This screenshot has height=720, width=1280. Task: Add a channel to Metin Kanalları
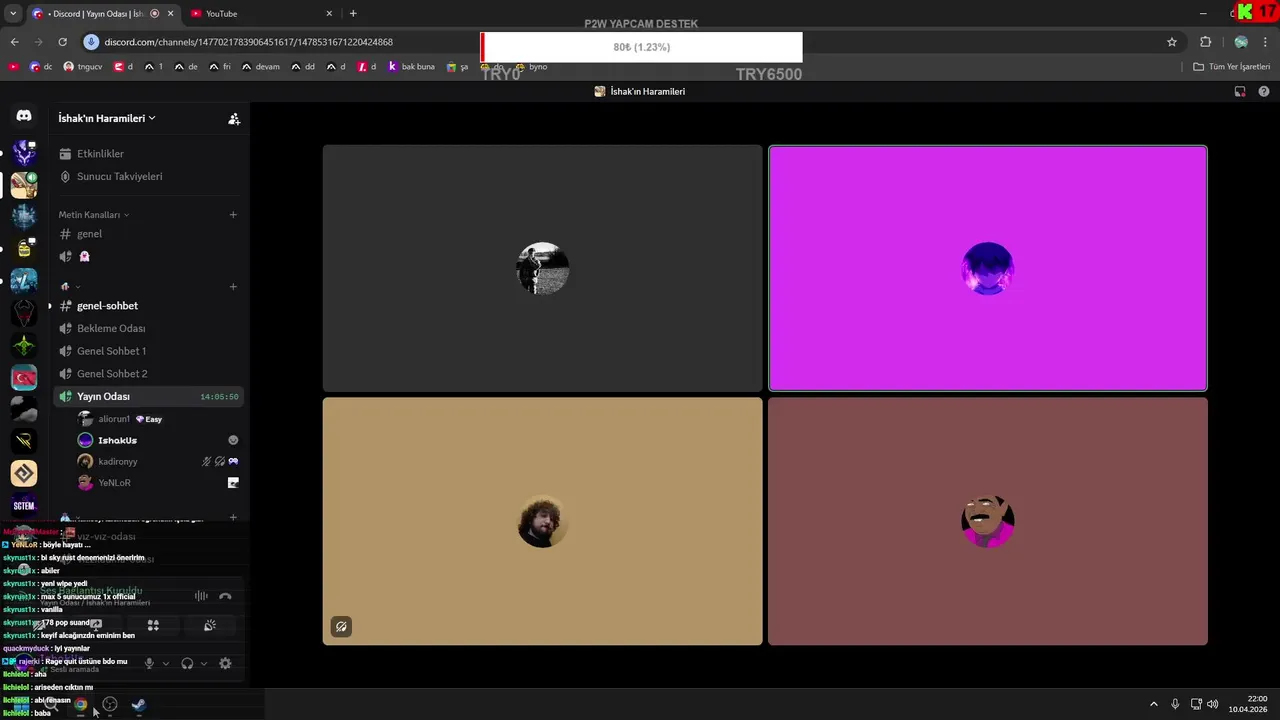click(233, 214)
